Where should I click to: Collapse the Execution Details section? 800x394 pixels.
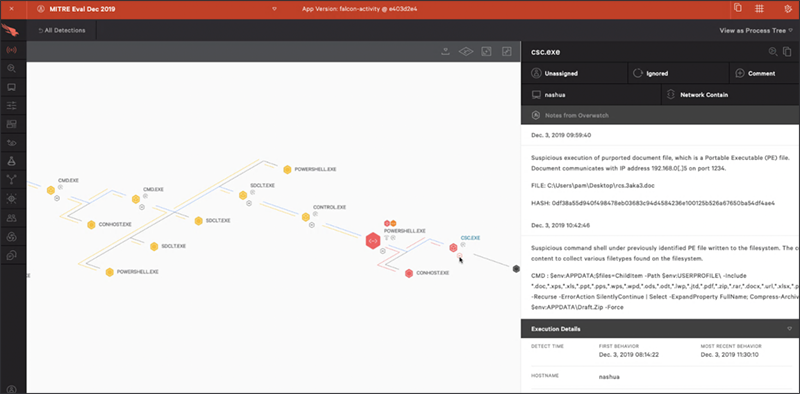790,329
